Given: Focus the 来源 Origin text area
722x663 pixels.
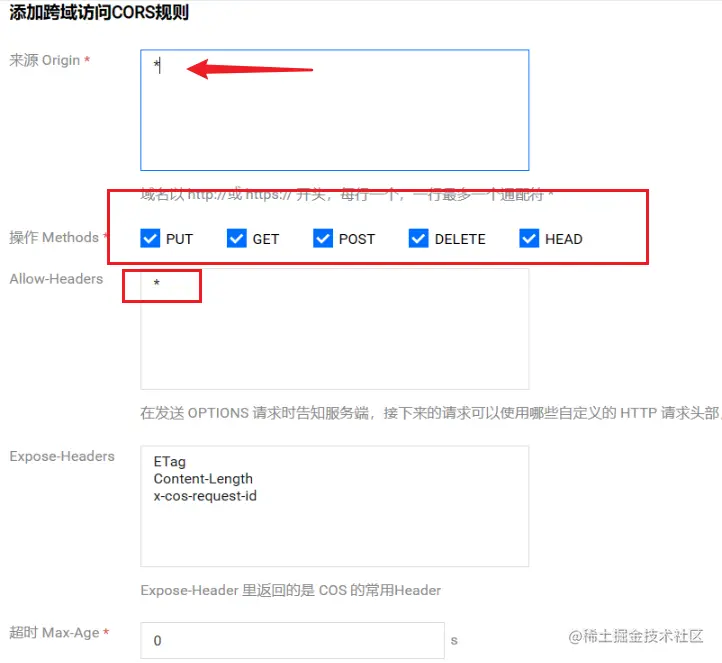Looking at the screenshot, I should 335,110.
